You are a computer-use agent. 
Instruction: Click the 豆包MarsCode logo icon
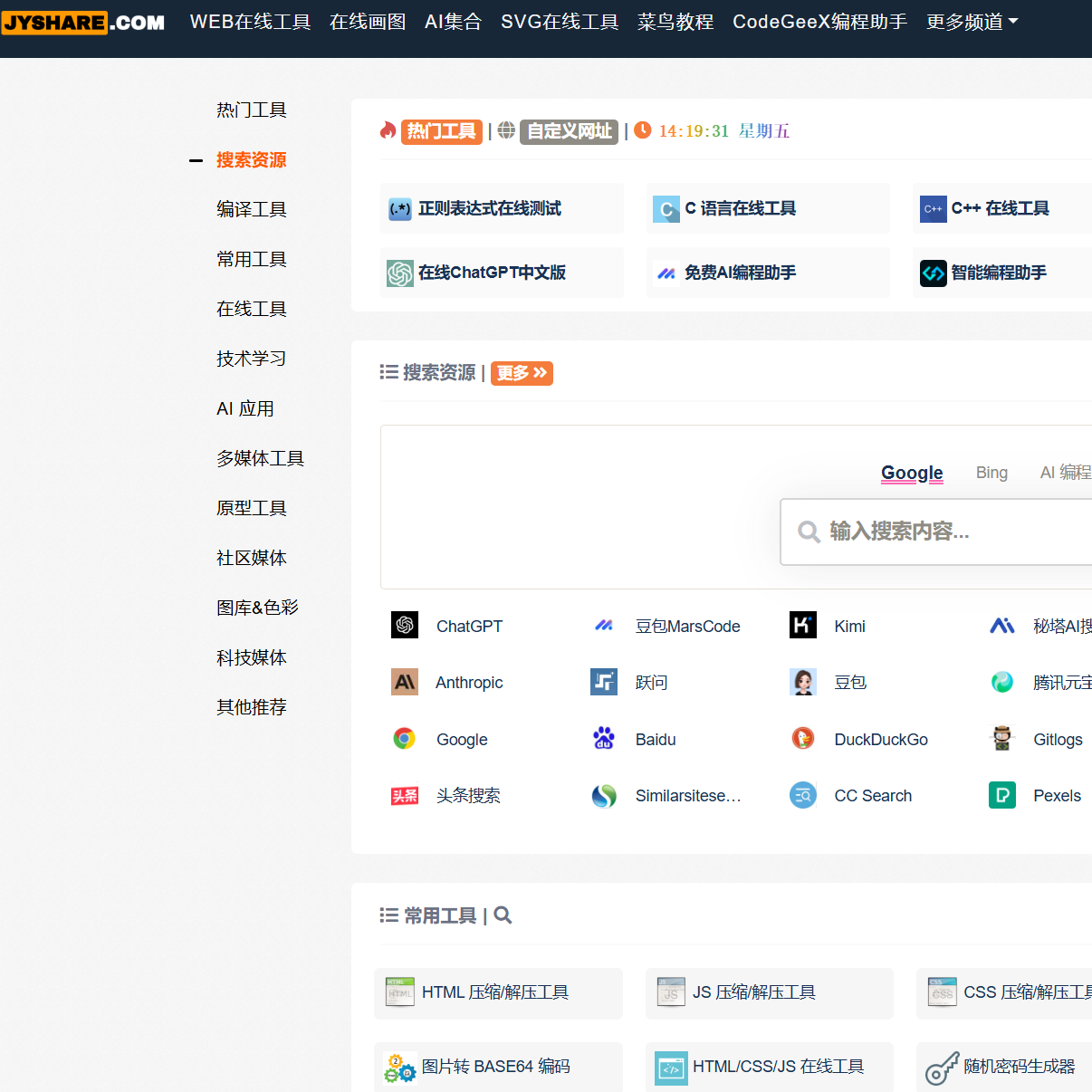pyautogui.click(x=604, y=625)
